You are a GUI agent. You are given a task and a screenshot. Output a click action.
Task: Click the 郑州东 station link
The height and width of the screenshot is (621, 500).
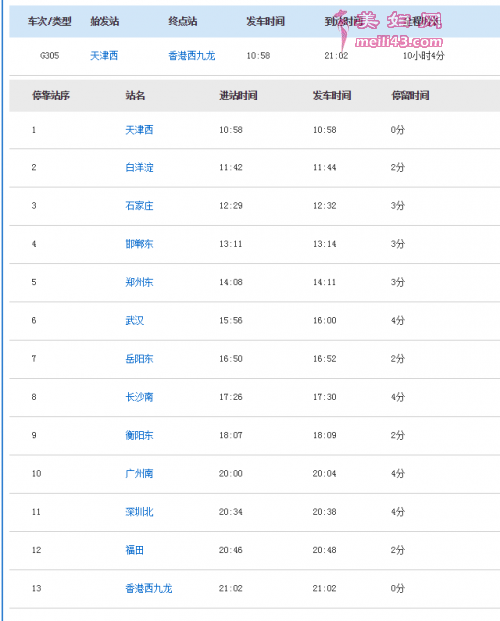(139, 282)
